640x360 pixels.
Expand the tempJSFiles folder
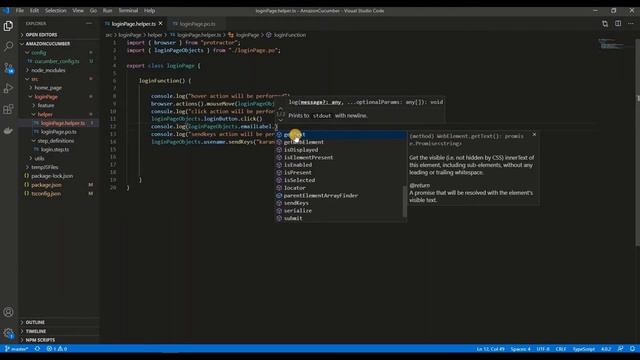(x=44, y=167)
